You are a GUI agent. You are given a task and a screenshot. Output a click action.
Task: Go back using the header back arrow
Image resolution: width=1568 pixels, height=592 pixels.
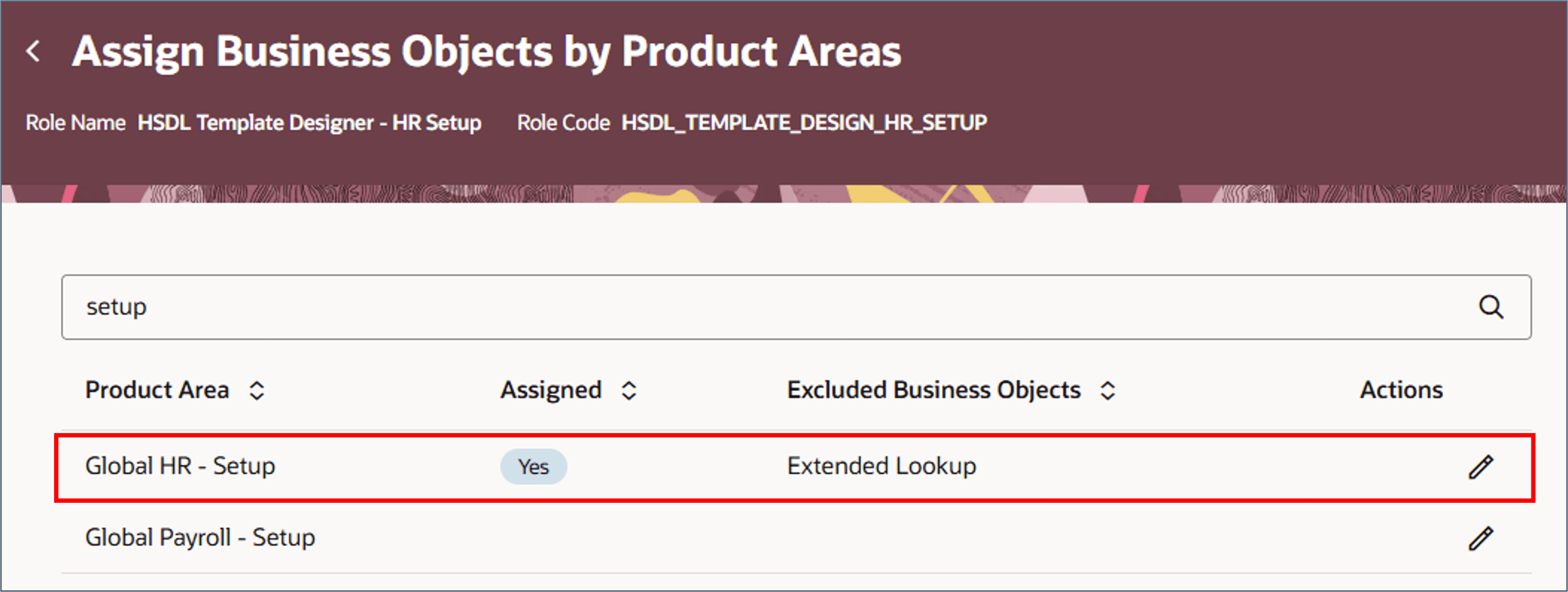[34, 51]
